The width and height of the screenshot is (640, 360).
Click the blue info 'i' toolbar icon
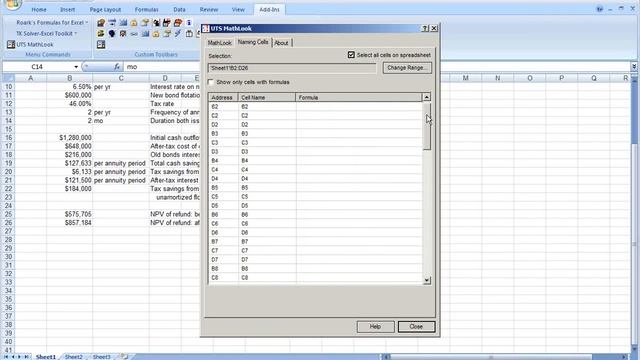tap(189, 23)
